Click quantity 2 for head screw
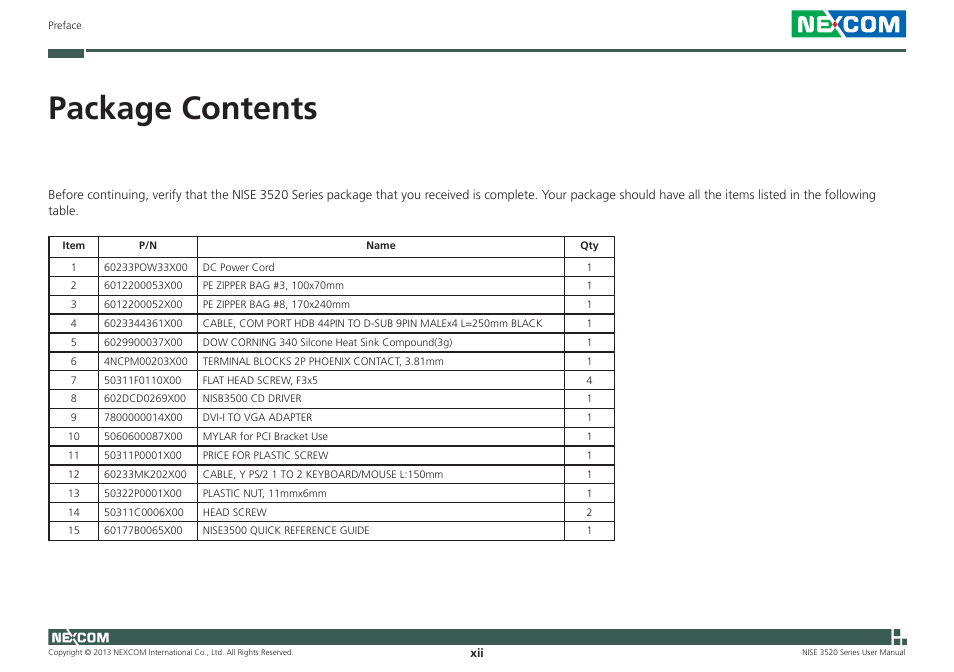This screenshot has width=954, height=672. tap(589, 513)
